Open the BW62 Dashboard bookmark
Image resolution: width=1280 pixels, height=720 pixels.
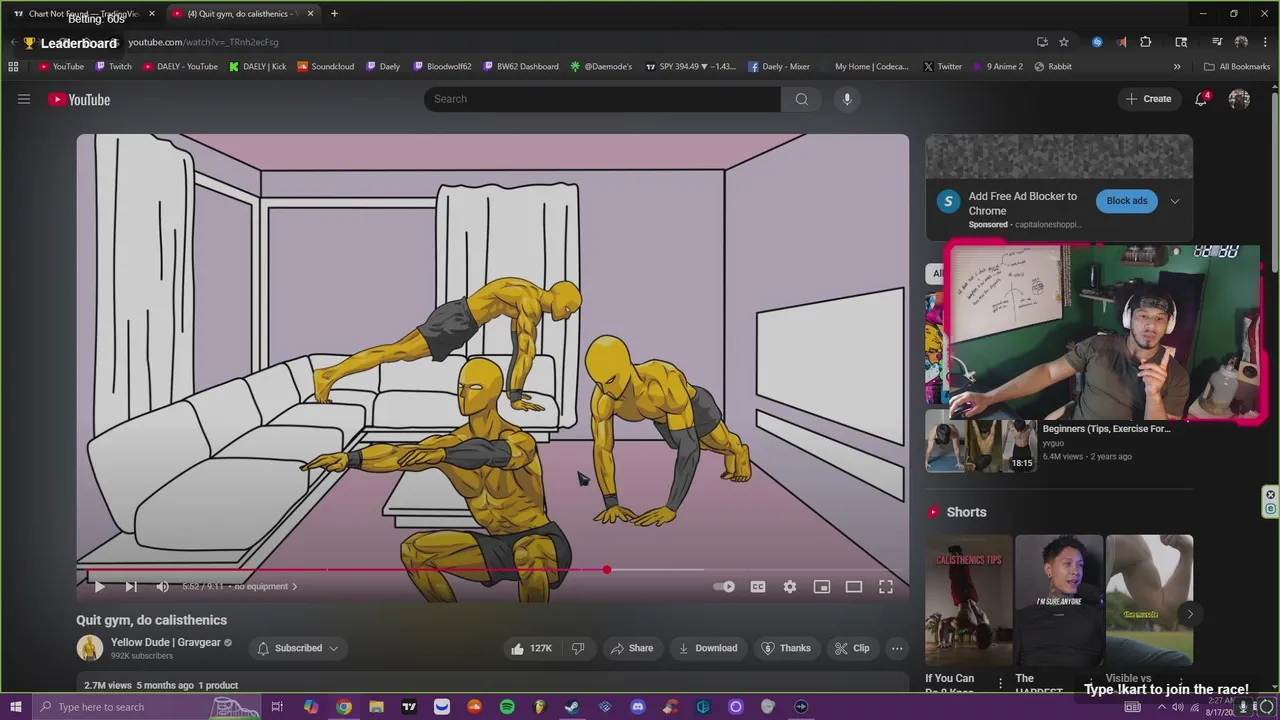pos(520,67)
